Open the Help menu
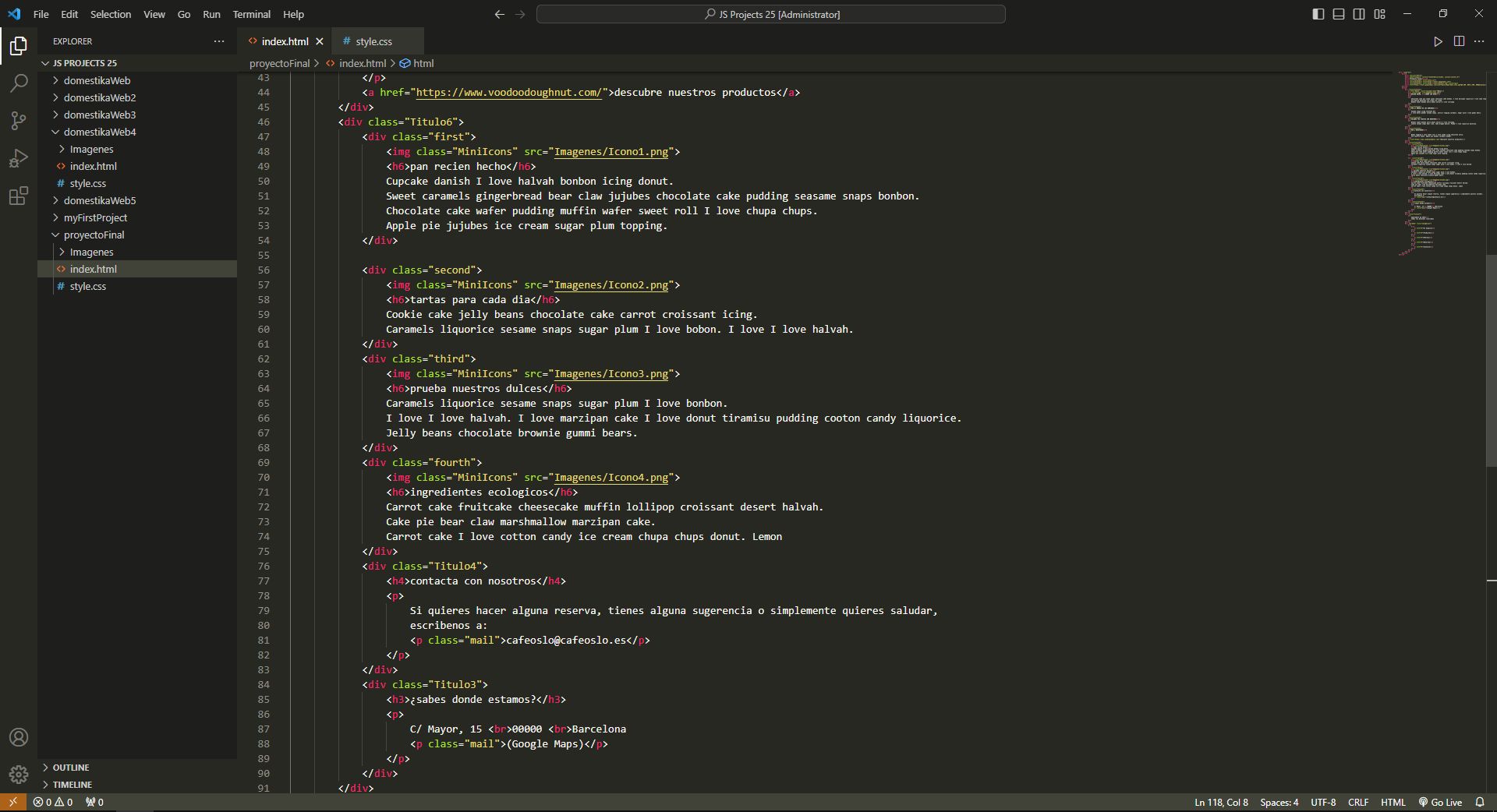1497x812 pixels. click(293, 14)
